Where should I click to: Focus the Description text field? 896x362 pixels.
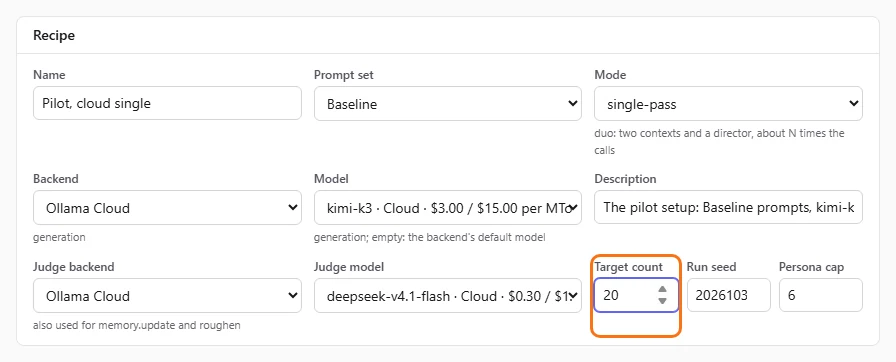[729, 207]
